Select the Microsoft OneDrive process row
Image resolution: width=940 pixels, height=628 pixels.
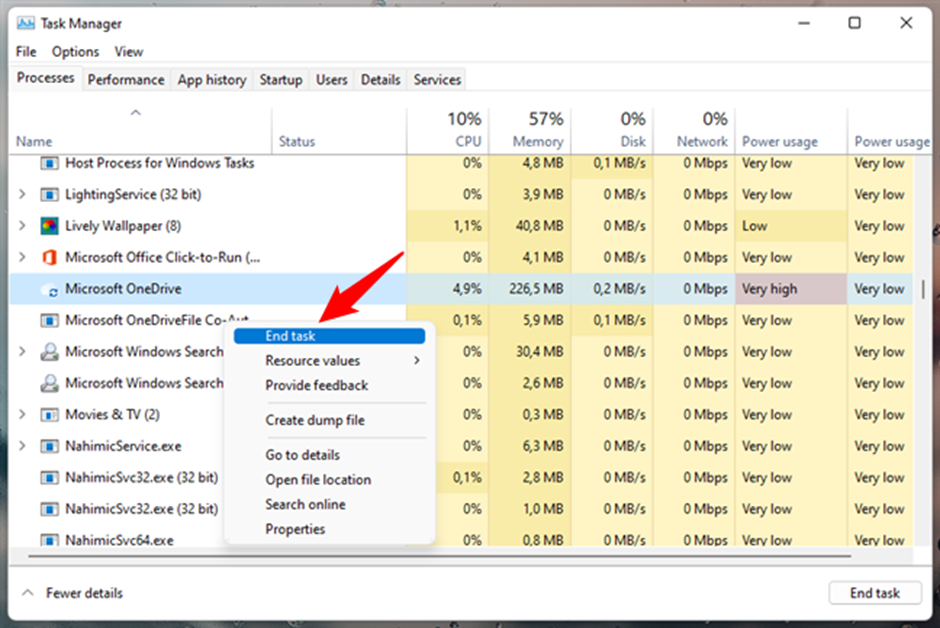tap(462, 289)
